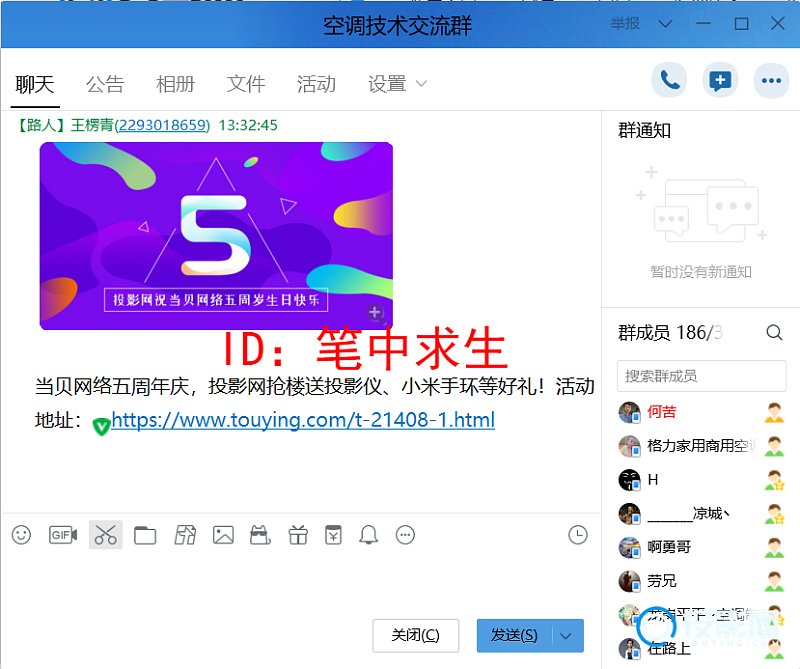Screen dimensions: 800x669
Task: Open the documents icon beside the folder
Action: click(x=185, y=535)
